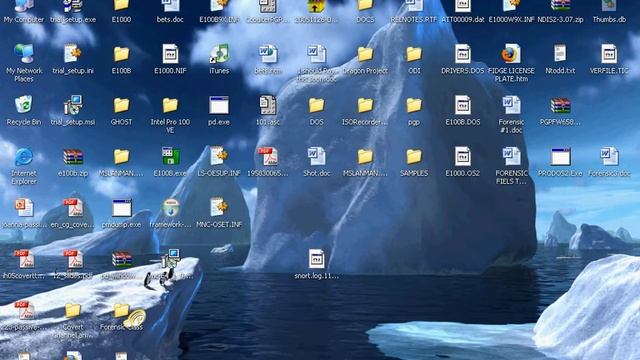Select the pgp folder icon
Viewport: 640px width, 360px height.
click(414, 105)
